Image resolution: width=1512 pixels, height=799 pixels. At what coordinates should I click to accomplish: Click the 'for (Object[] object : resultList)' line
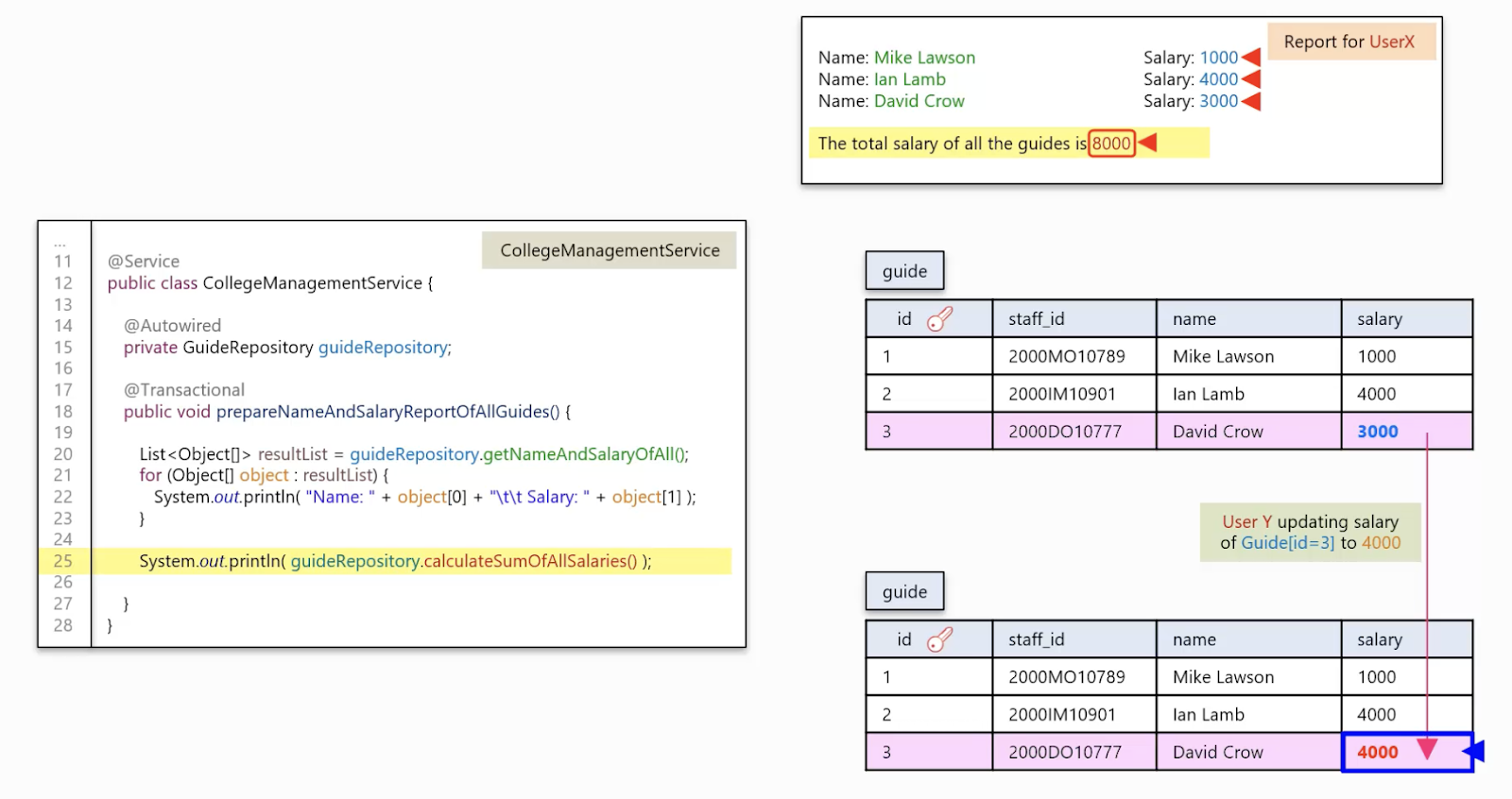pos(264,475)
